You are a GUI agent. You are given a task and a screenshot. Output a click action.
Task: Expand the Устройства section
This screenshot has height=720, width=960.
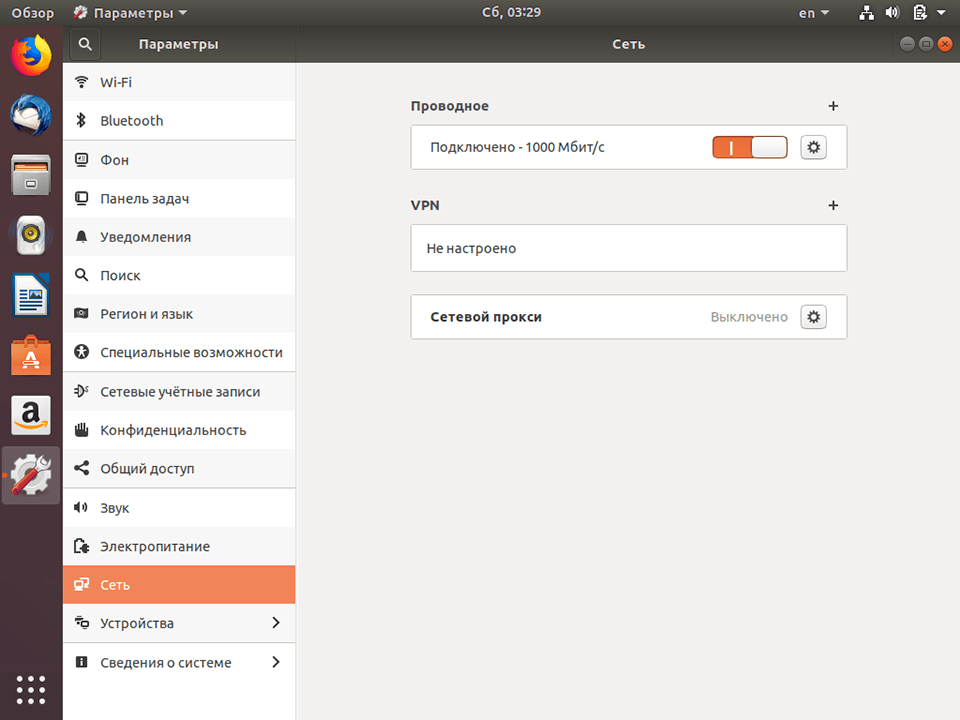178,623
